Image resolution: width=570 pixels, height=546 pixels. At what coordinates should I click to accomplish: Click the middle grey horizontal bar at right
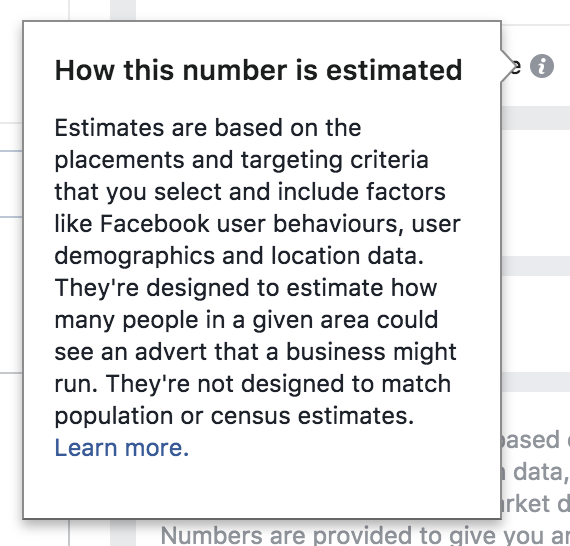point(536,266)
